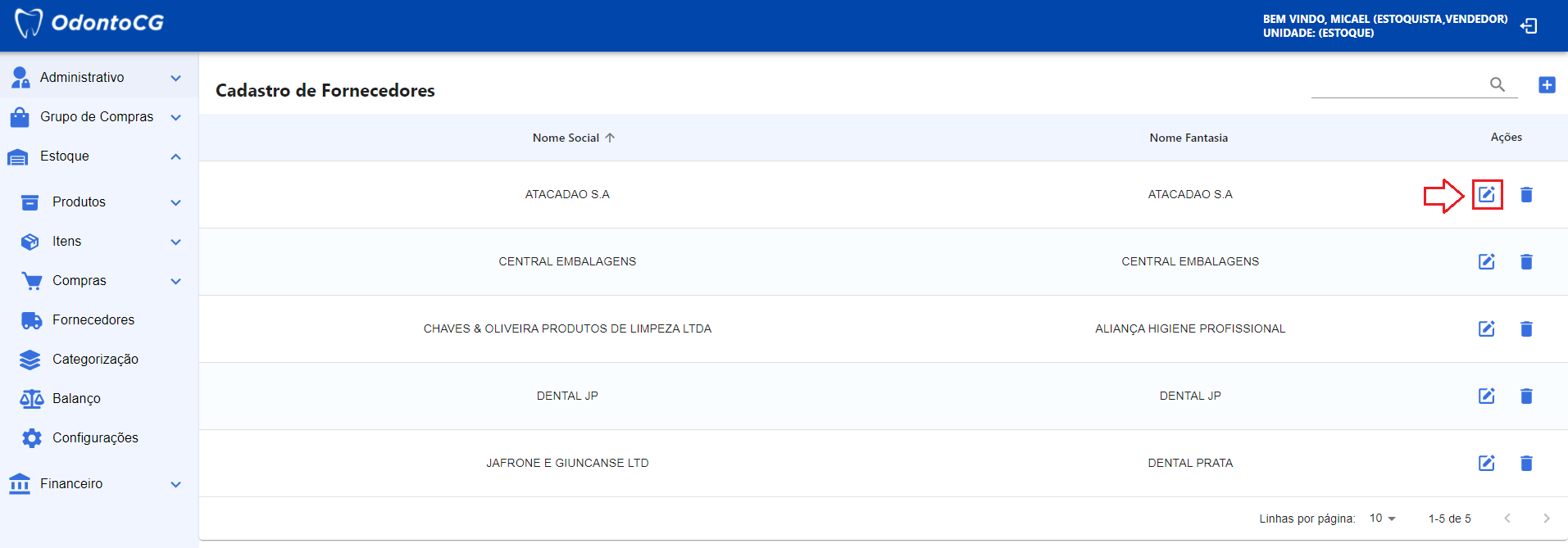Screen dimensions: 1568x548
Task: Expand the Administrativo menu
Action: click(98, 78)
